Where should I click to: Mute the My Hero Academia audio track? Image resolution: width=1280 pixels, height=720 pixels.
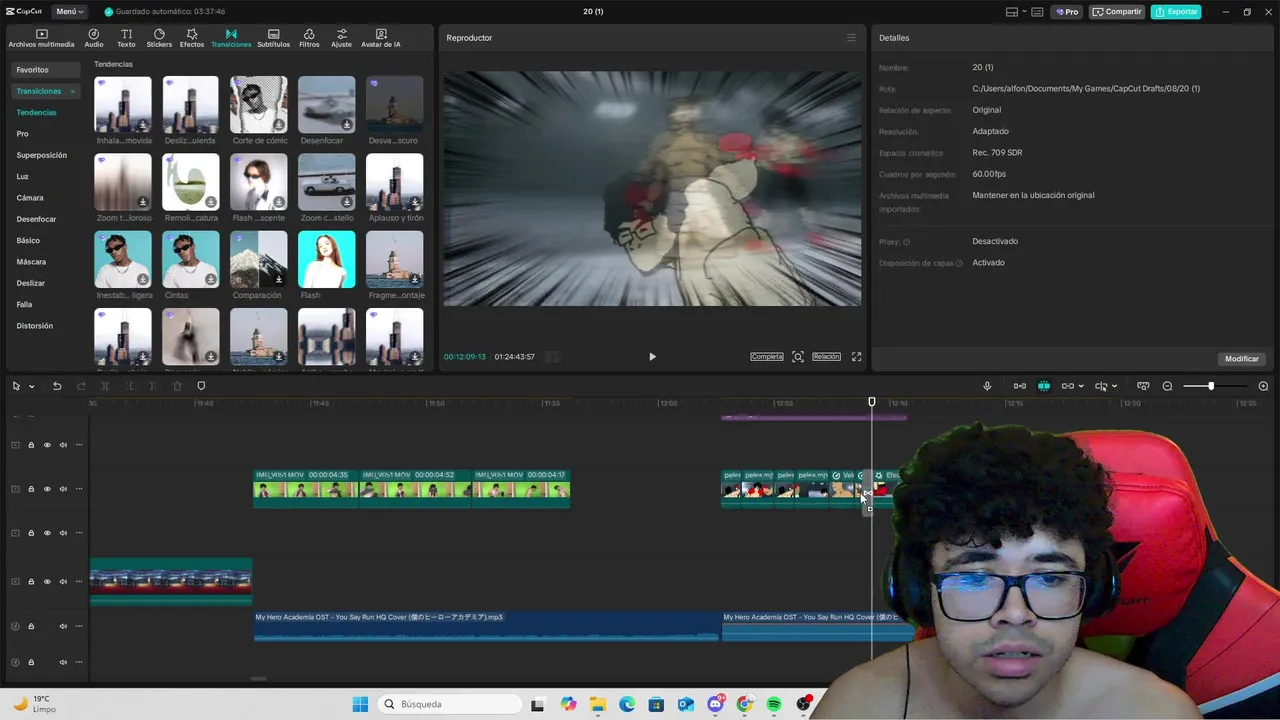(63, 626)
